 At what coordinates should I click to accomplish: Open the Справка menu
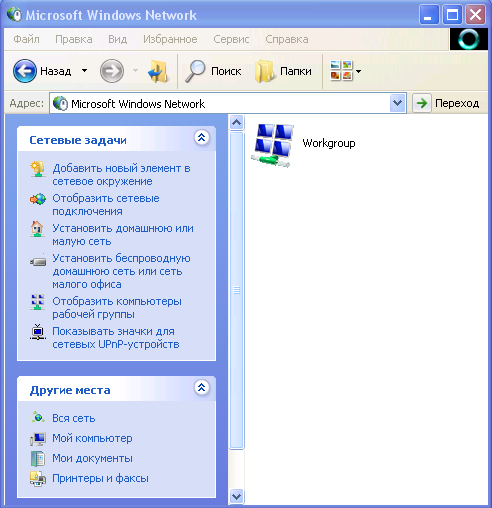[287, 39]
